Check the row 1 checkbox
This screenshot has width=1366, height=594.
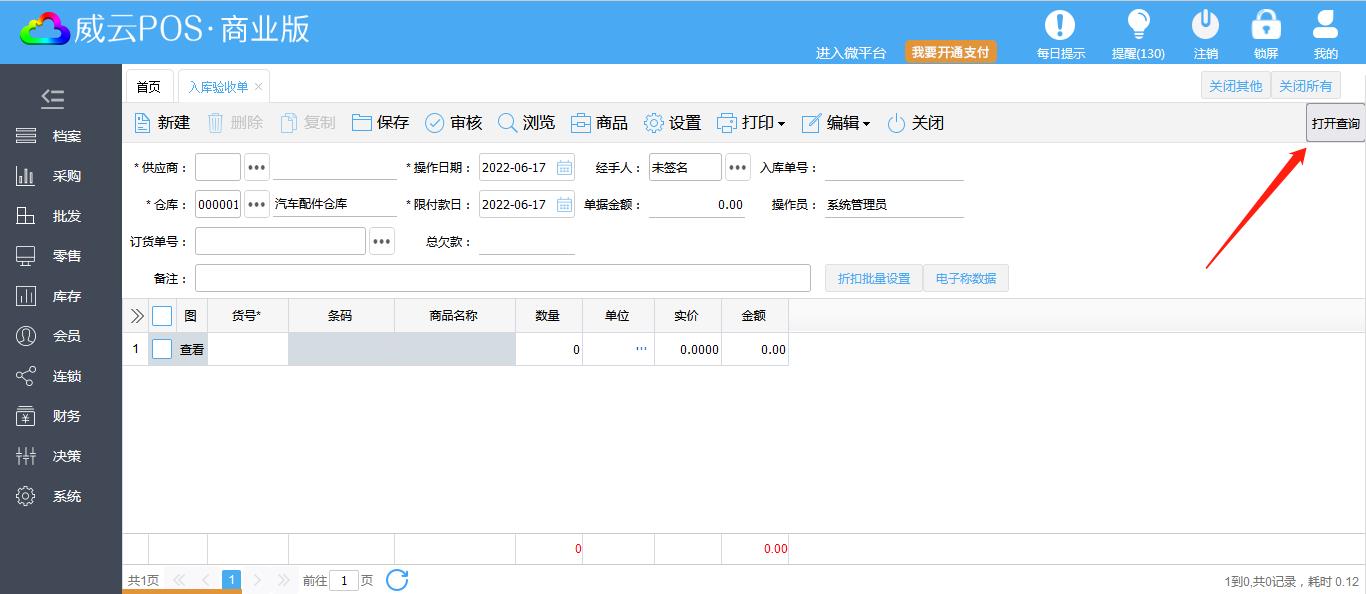tap(162, 349)
